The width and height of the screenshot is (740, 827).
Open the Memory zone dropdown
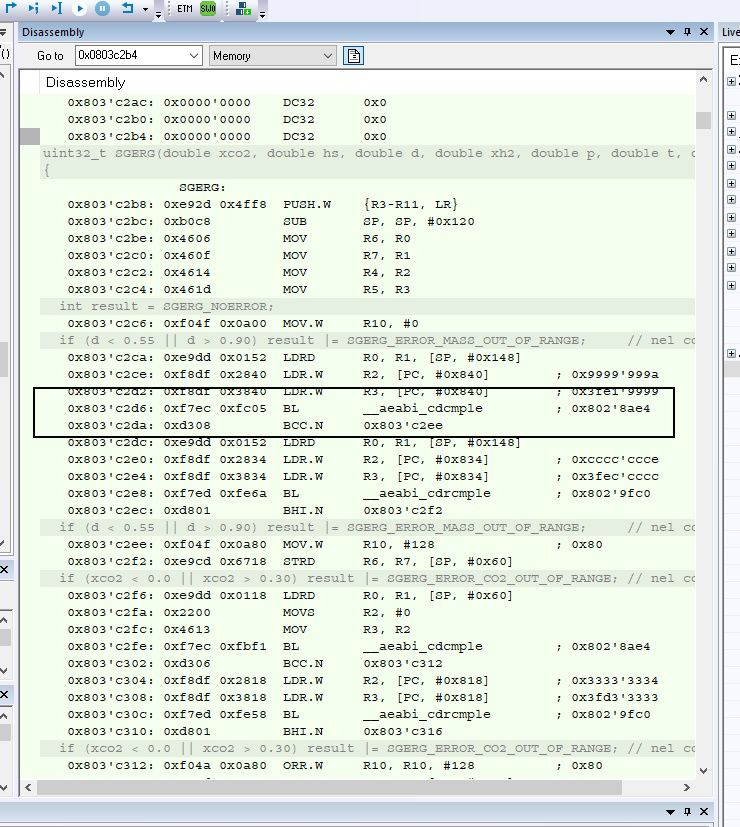click(x=273, y=55)
